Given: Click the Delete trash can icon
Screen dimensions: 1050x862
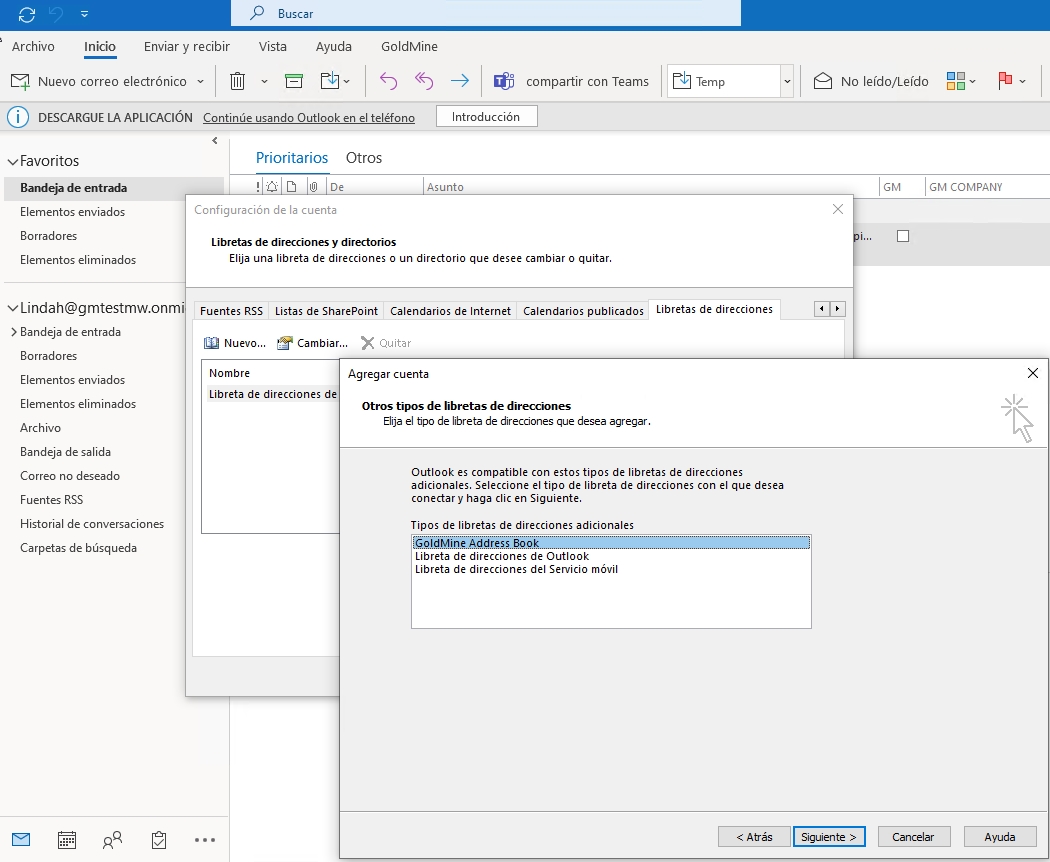Looking at the screenshot, I should [237, 81].
